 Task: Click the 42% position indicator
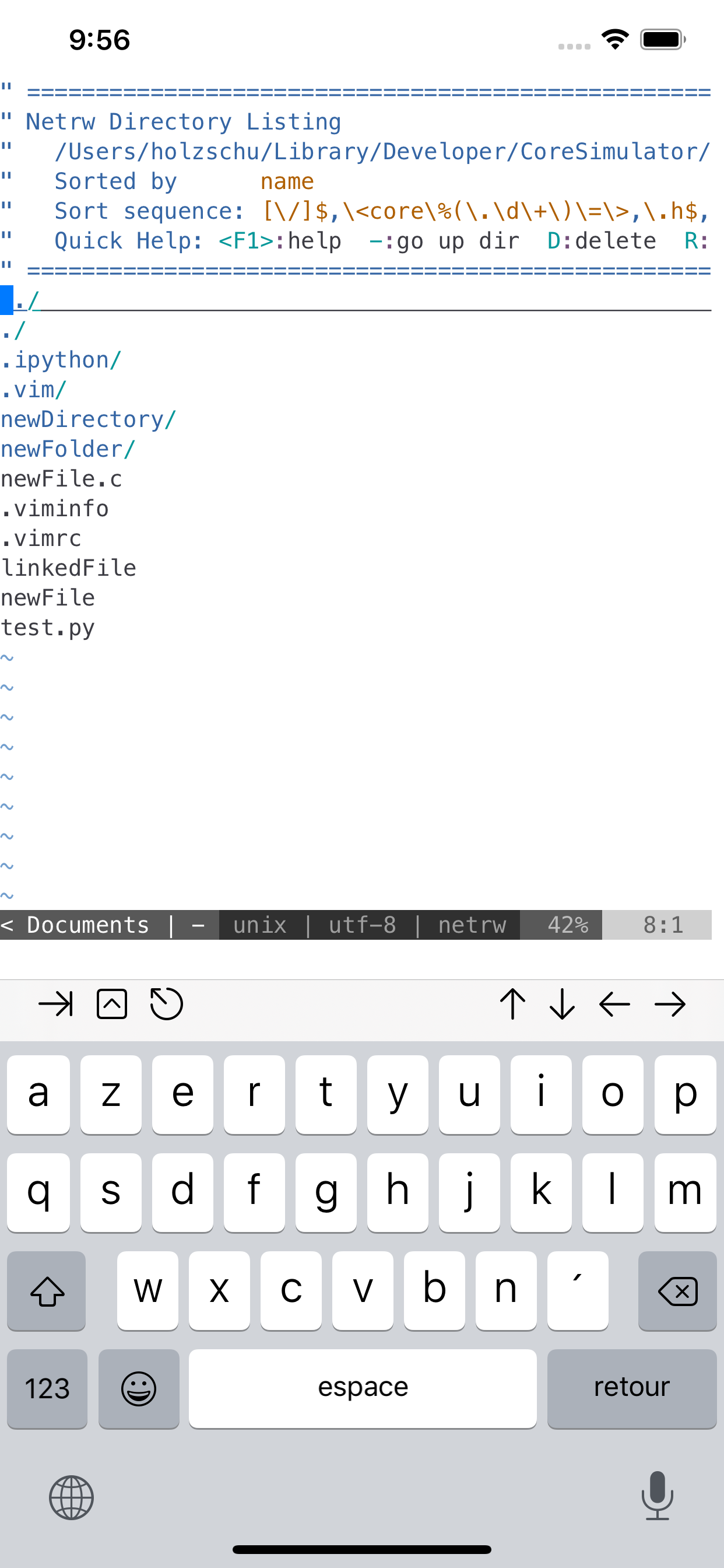tap(568, 925)
